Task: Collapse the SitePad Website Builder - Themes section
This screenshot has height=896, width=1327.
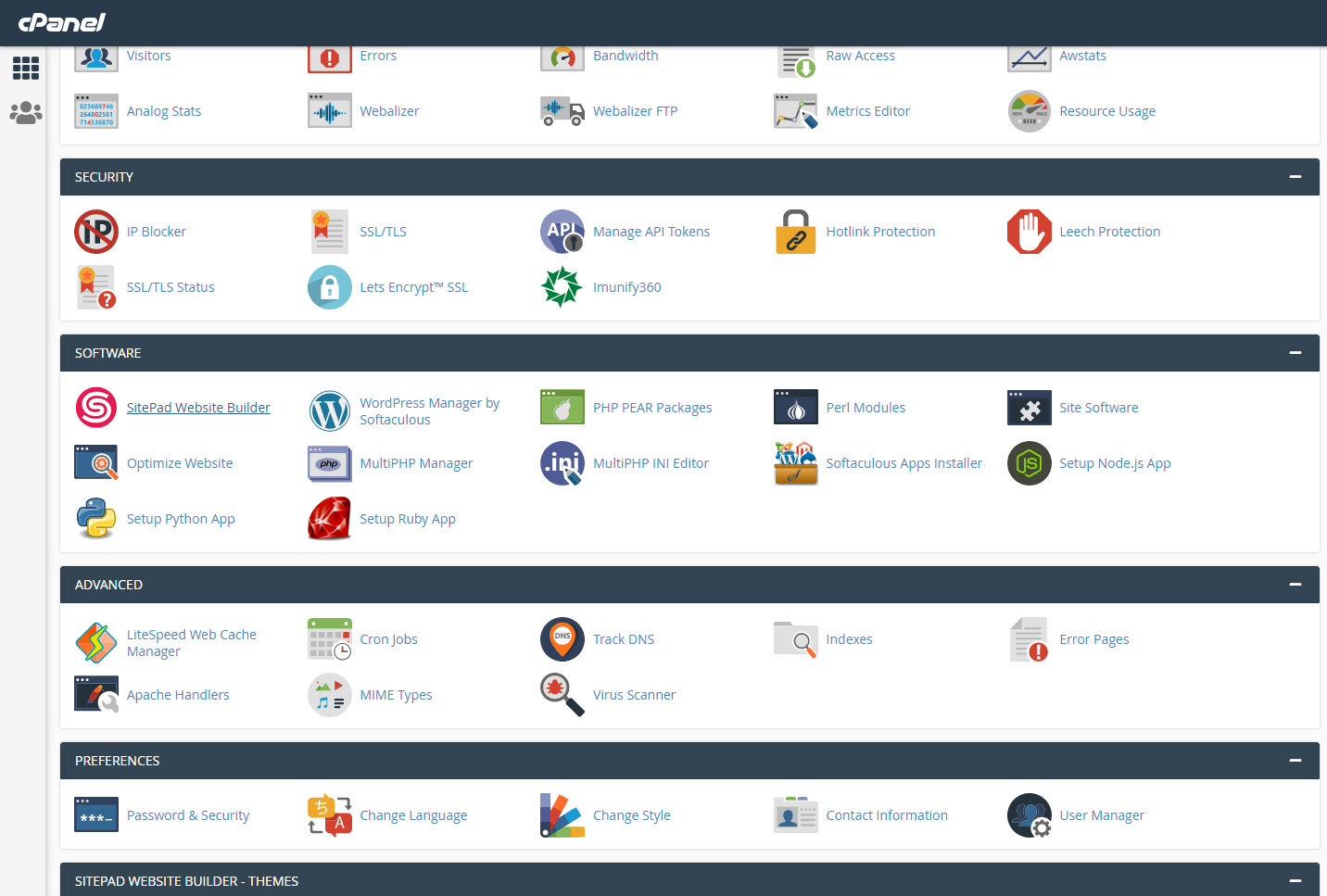Action: coord(1295,881)
